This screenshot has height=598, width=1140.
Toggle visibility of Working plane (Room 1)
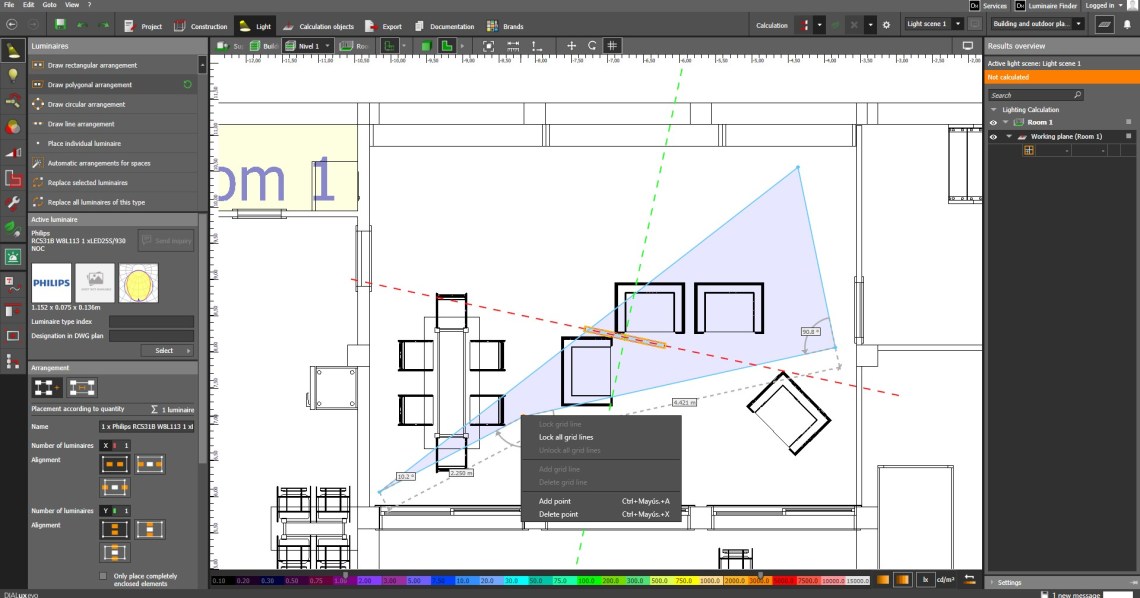click(x=993, y=136)
